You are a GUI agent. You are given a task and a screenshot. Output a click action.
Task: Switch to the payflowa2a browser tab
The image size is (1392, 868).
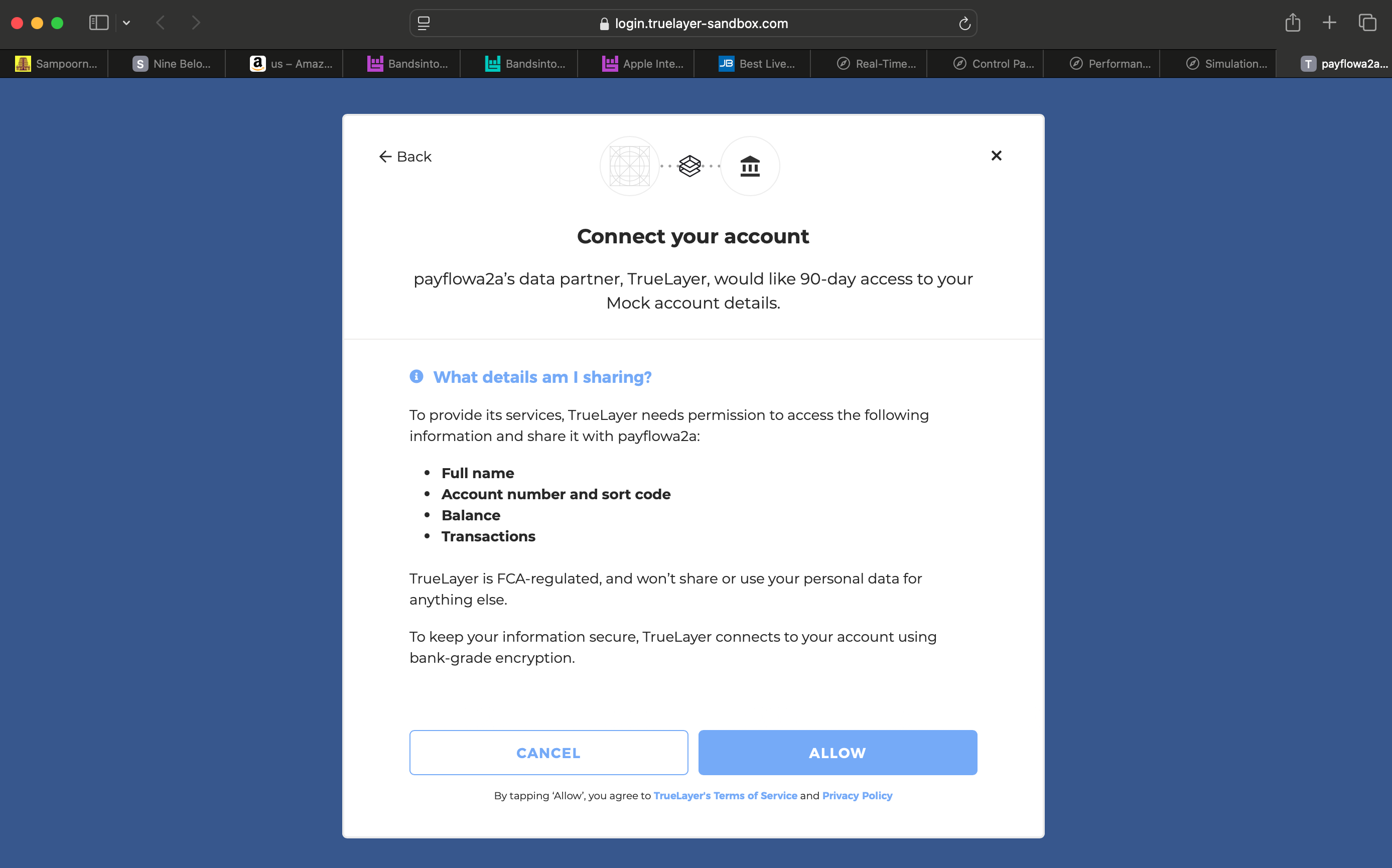1343,64
